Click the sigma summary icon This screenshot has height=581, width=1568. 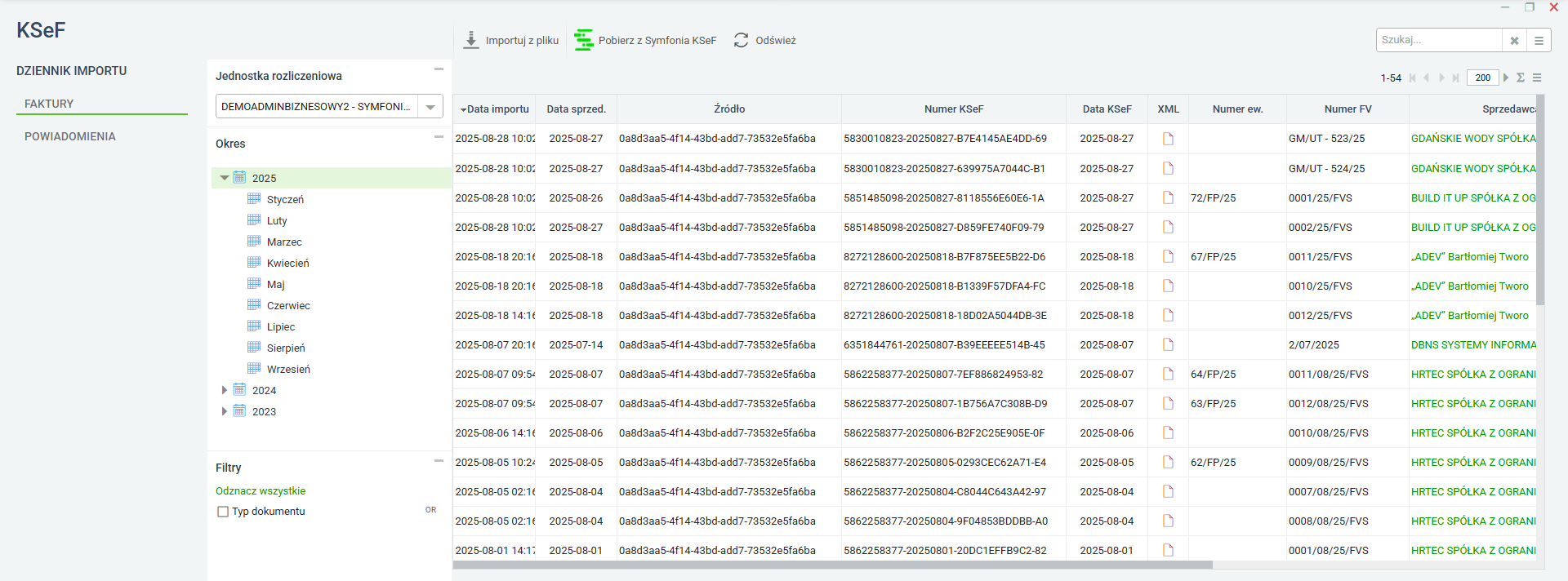[1521, 78]
